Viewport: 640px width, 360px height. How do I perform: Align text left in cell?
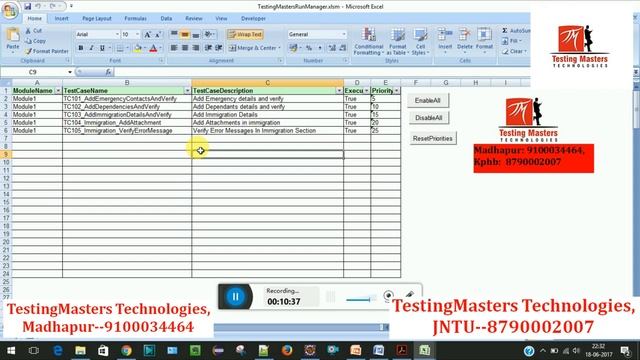point(174,48)
